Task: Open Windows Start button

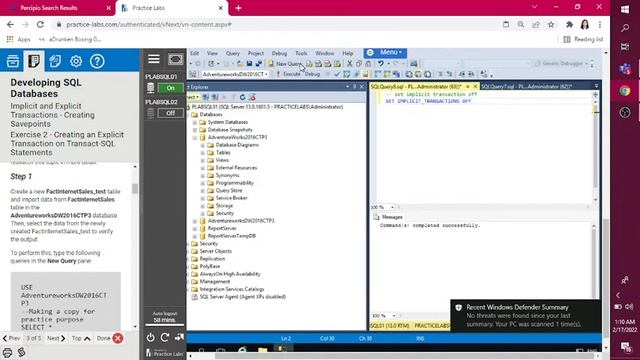Action: tap(625, 9)
